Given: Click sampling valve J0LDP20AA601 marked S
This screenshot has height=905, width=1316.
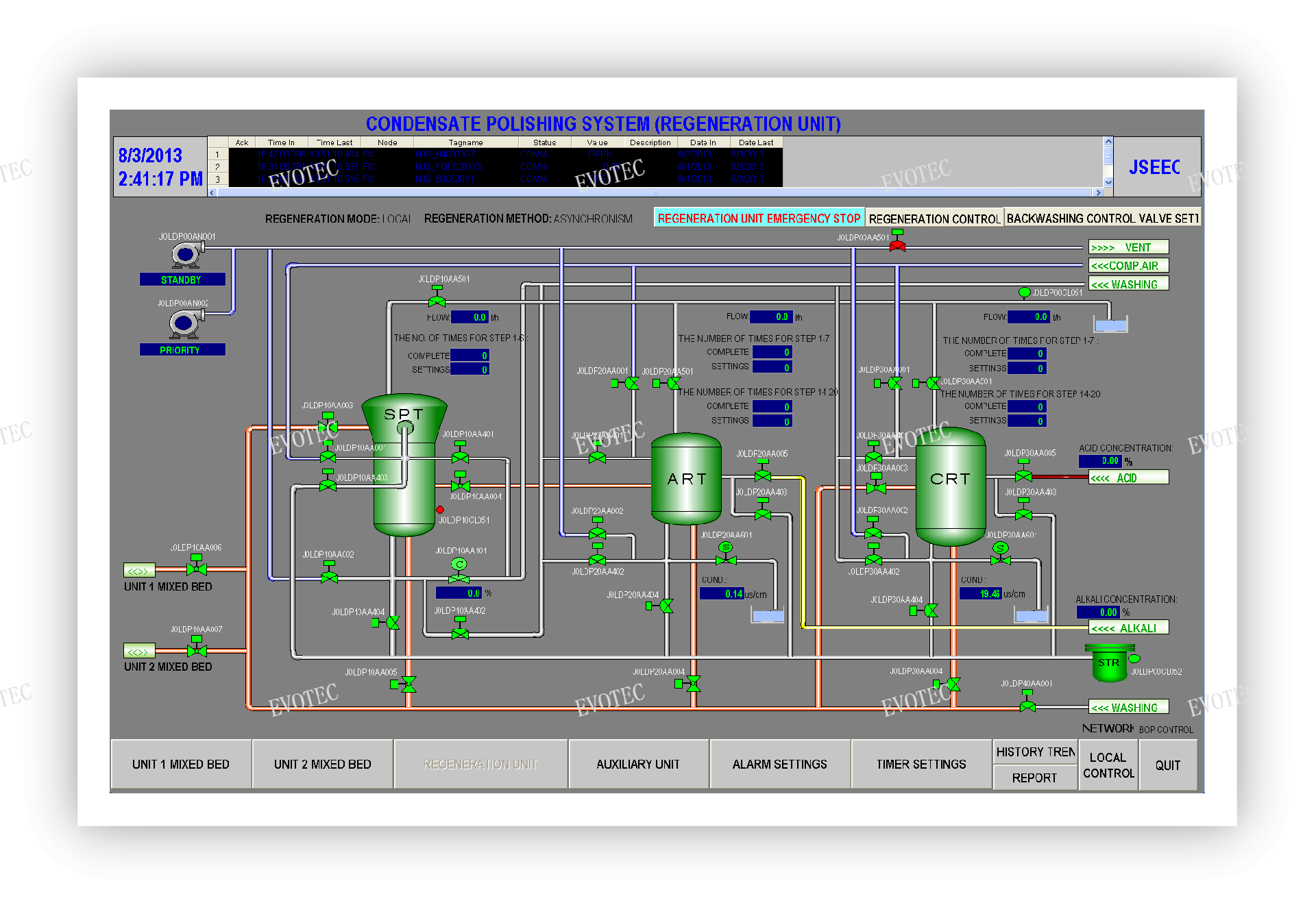Looking at the screenshot, I should coord(726,554).
